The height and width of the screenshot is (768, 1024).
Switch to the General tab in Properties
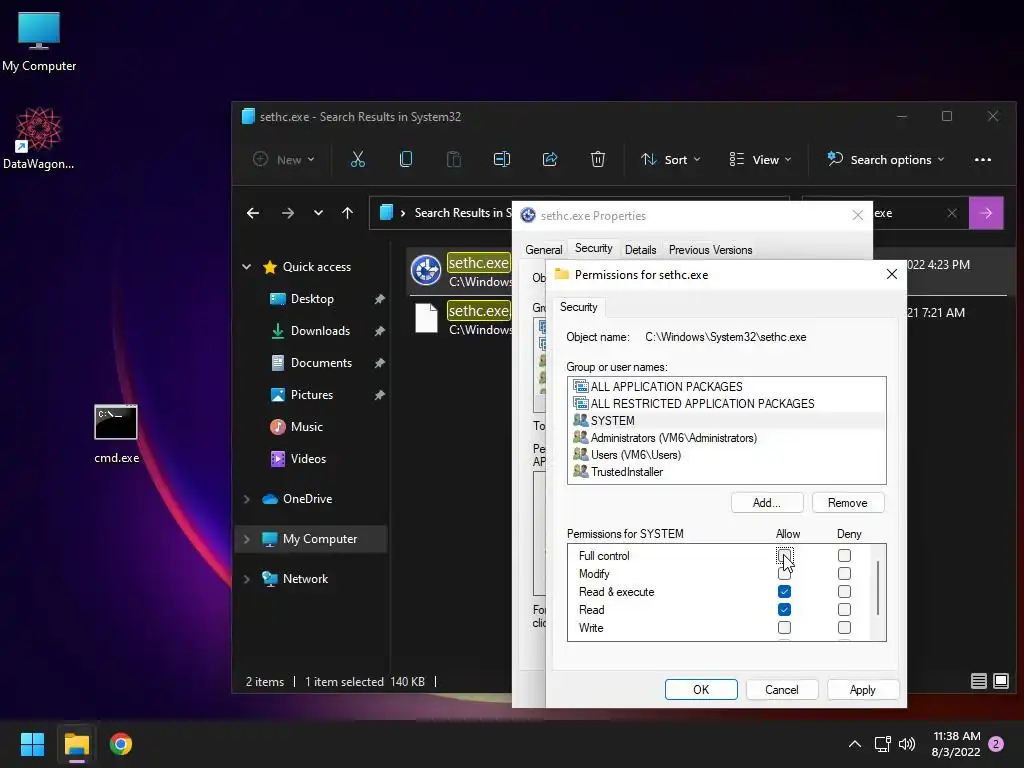pyautogui.click(x=543, y=249)
